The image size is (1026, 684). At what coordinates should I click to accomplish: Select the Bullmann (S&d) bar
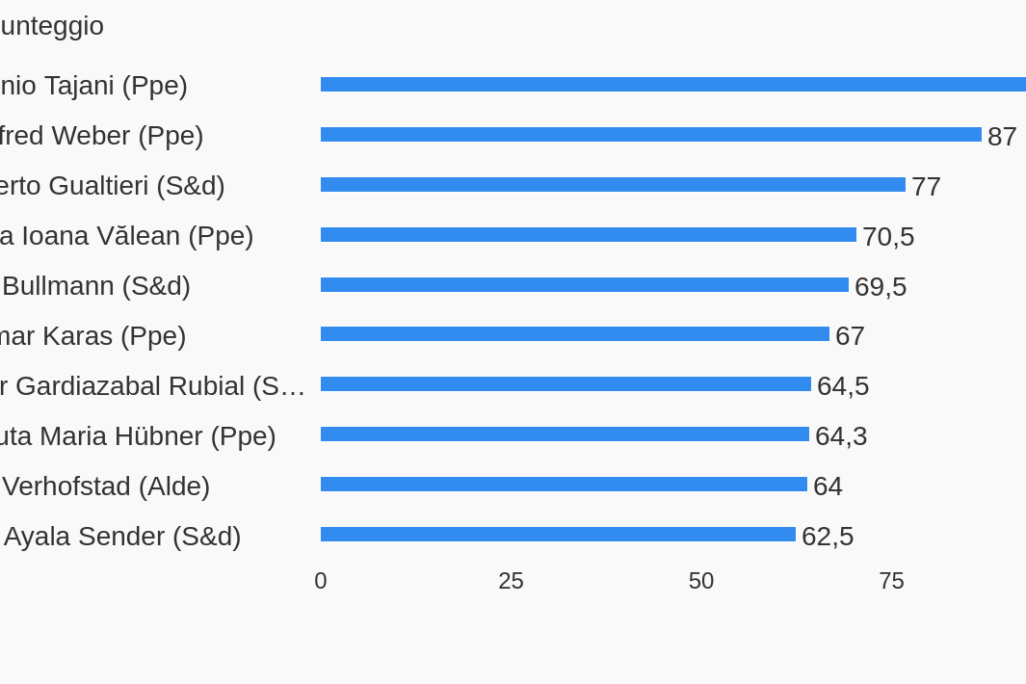(584, 285)
